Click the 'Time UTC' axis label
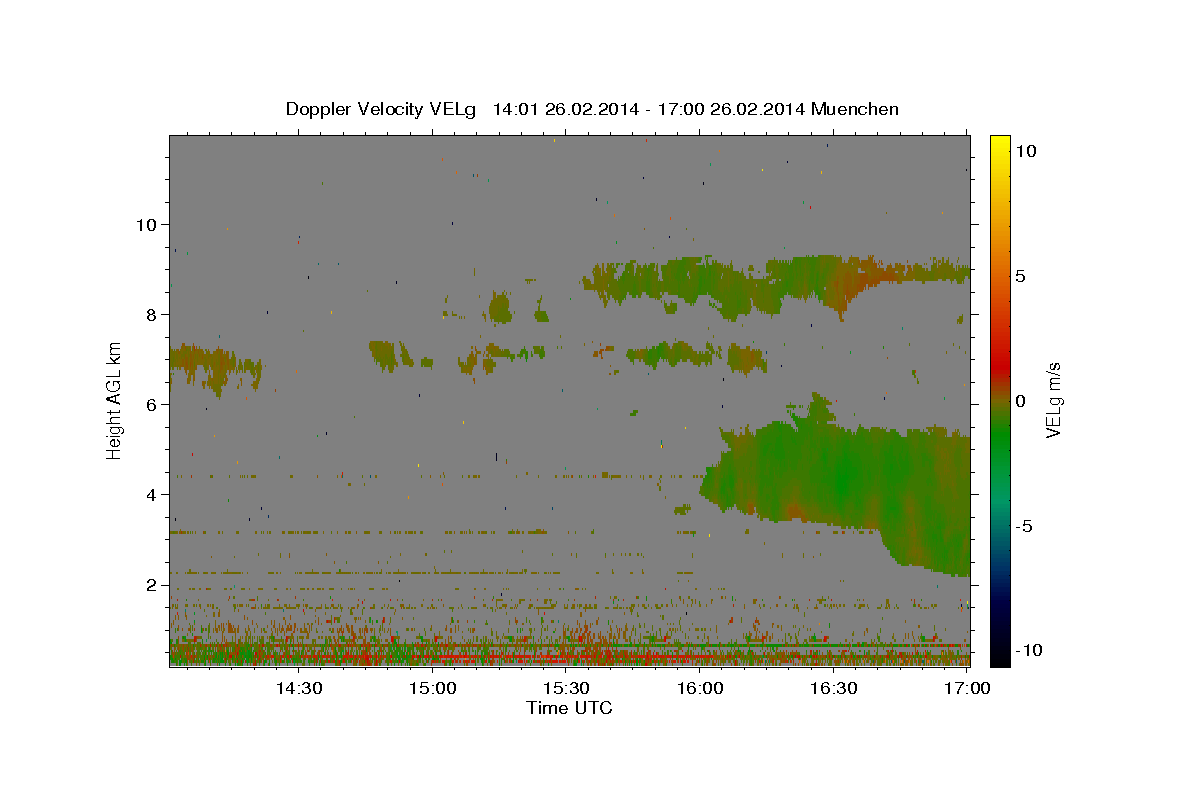 (x=569, y=708)
